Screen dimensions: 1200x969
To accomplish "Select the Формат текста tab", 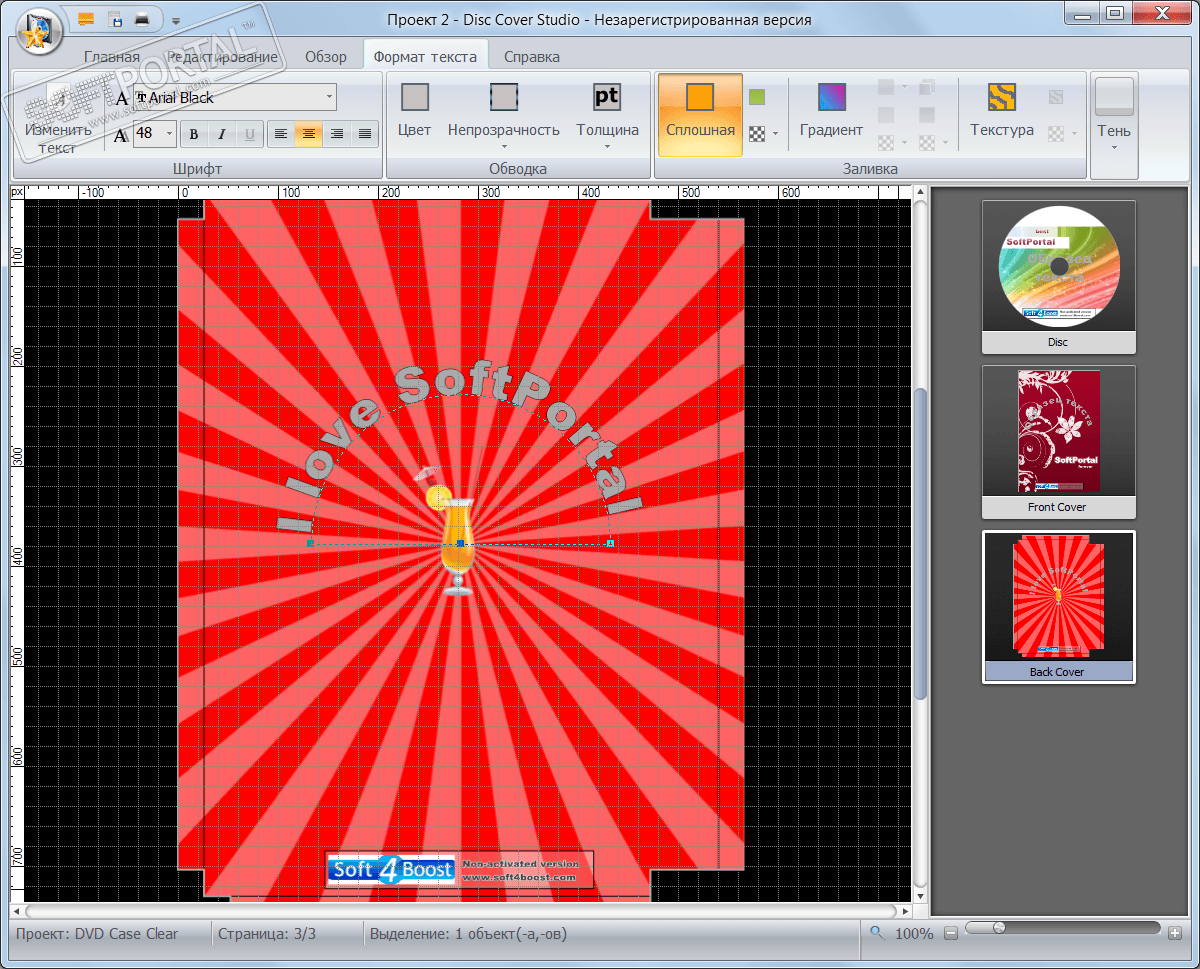I will (x=425, y=57).
